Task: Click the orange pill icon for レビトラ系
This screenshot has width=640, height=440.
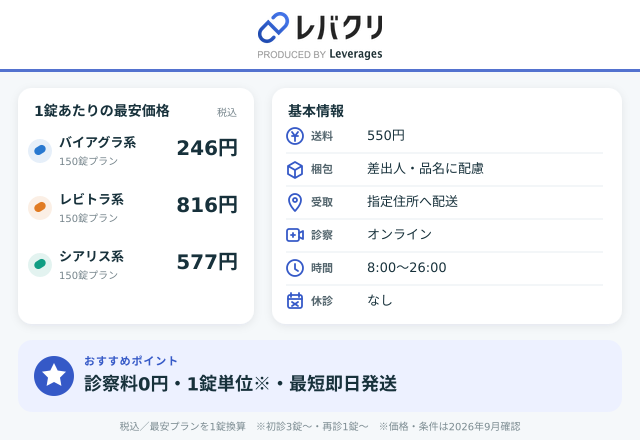Action: [40, 207]
